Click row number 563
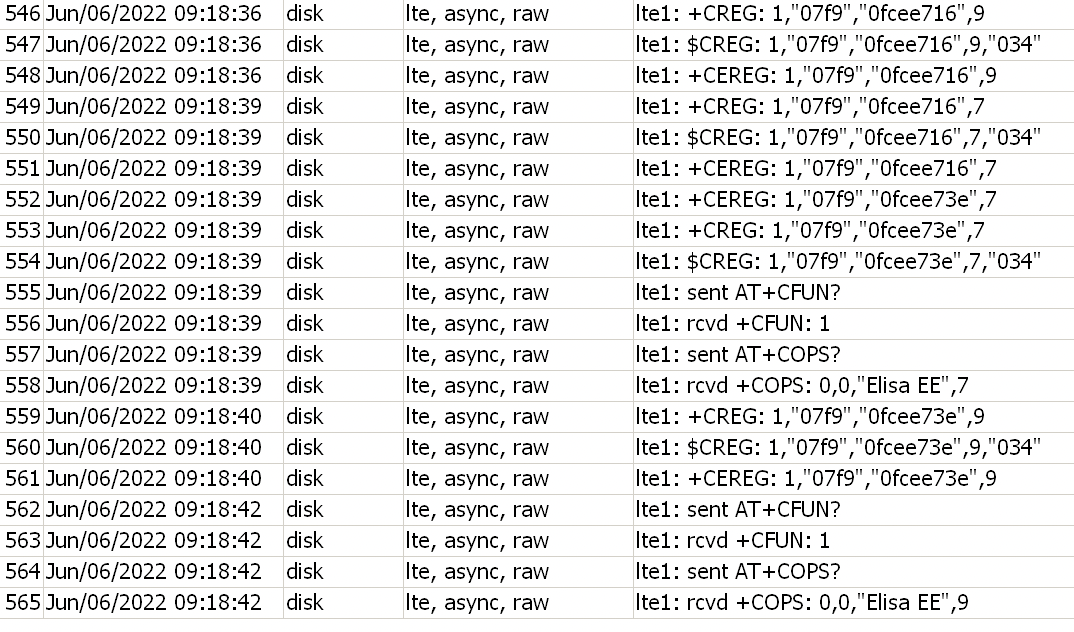 coord(21,541)
